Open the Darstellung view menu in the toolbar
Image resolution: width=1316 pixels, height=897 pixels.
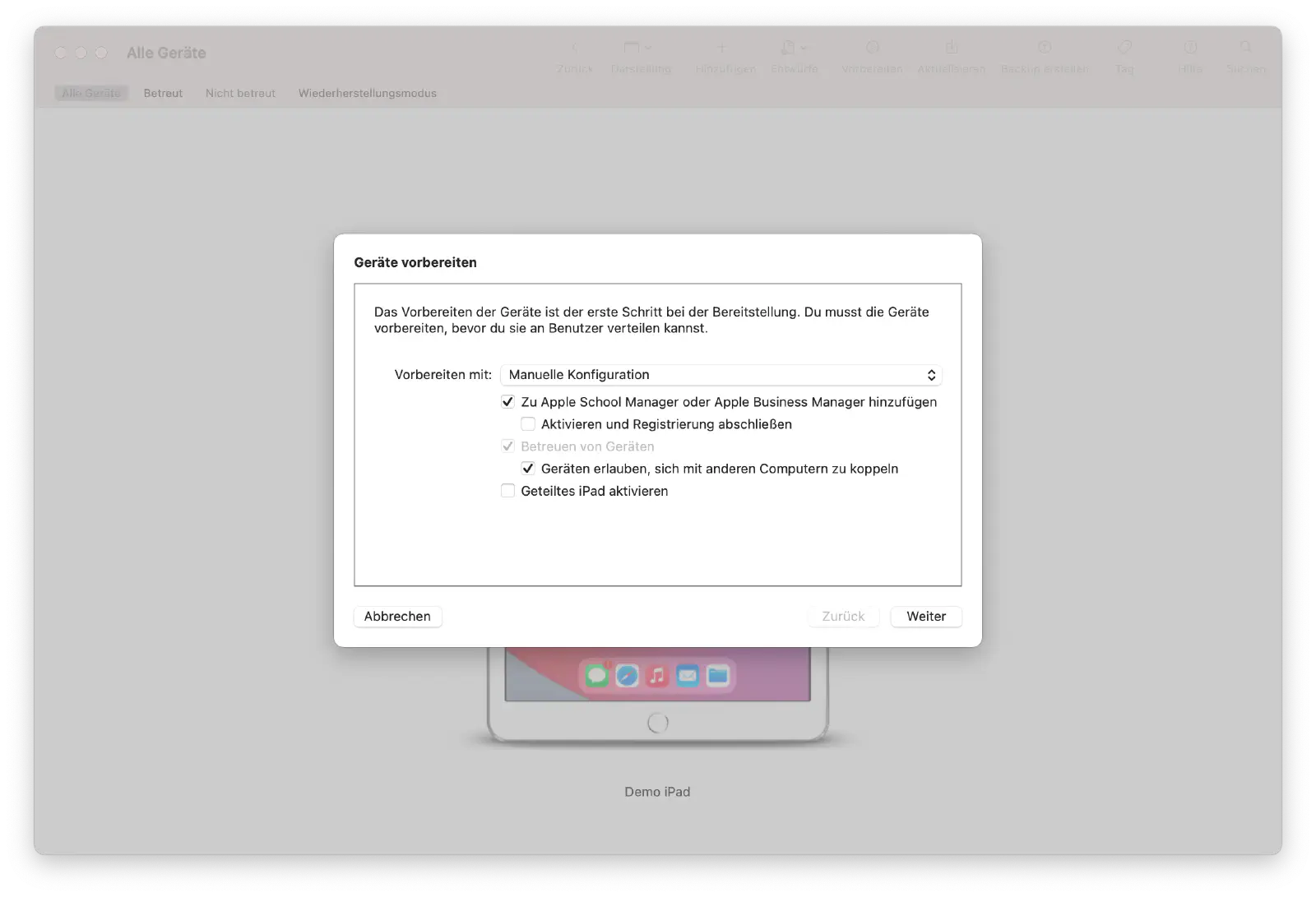pos(637,49)
